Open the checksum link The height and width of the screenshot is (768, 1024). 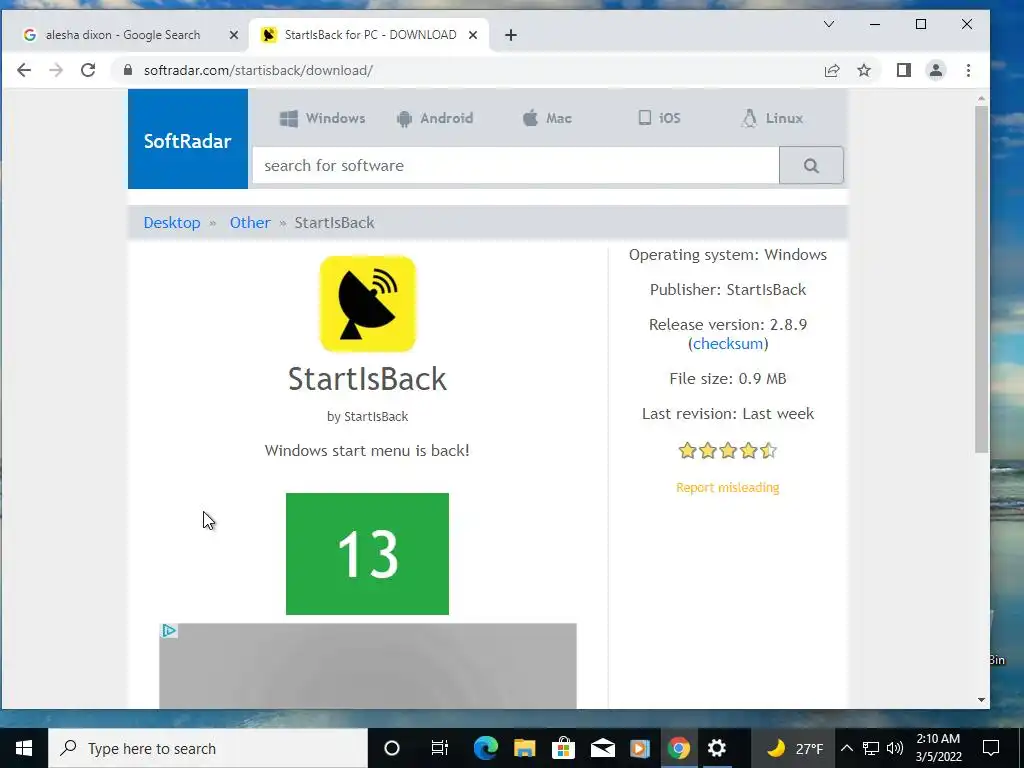728,344
